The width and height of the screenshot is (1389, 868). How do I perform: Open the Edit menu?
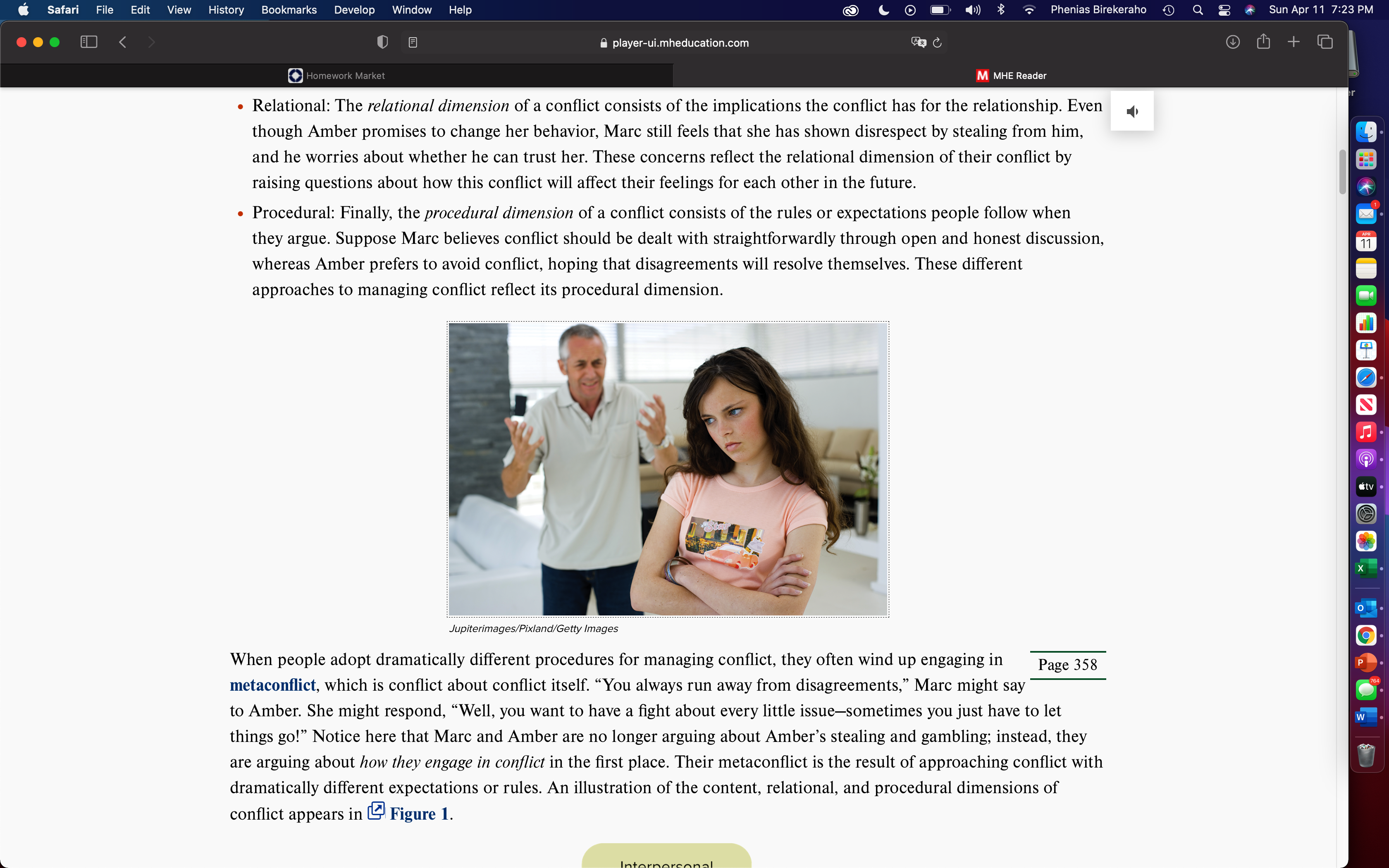click(140, 10)
